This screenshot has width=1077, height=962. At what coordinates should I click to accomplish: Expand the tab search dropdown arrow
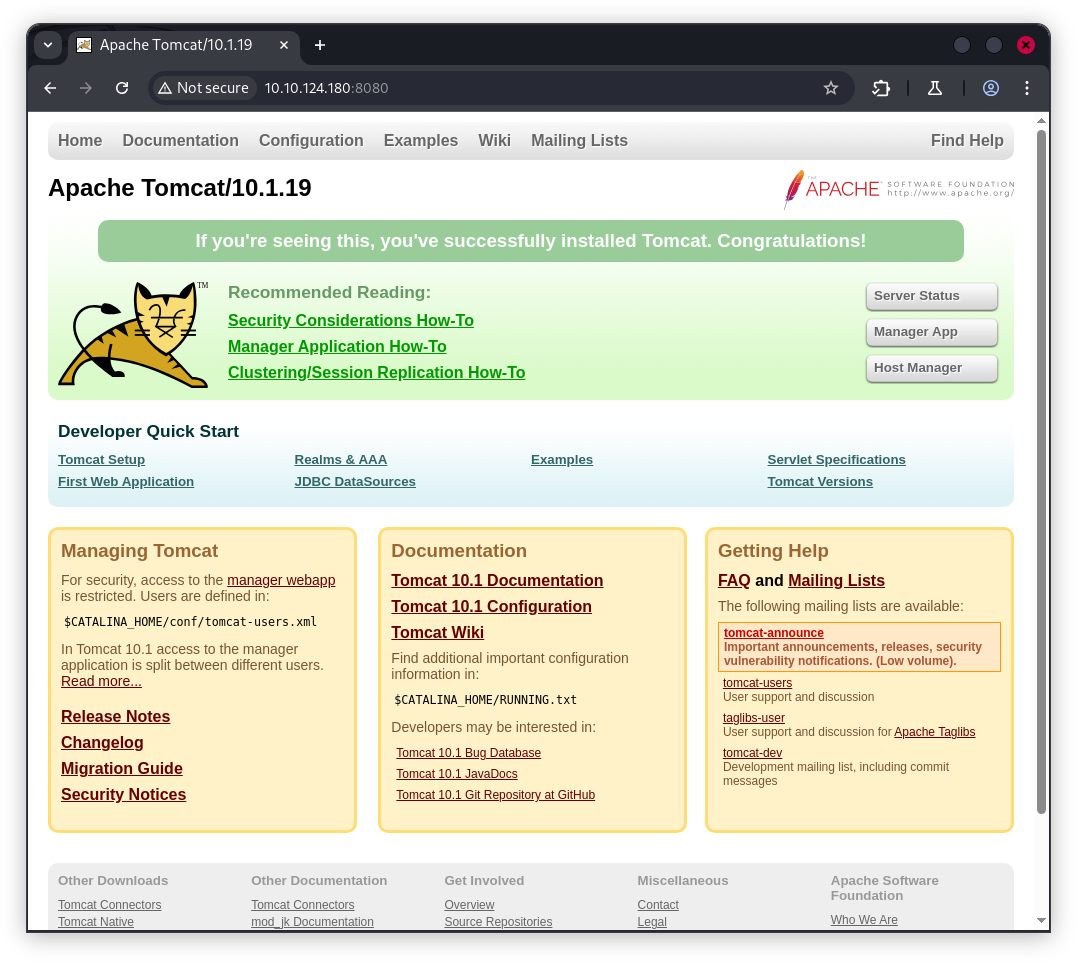(x=48, y=45)
